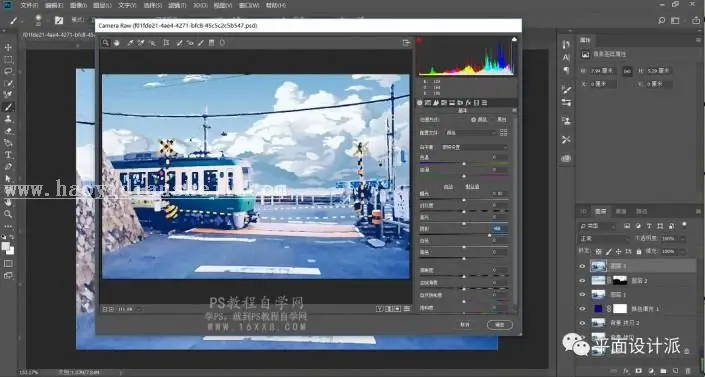
Task: Select the Rectangular Marquee tool
Action: (8, 59)
